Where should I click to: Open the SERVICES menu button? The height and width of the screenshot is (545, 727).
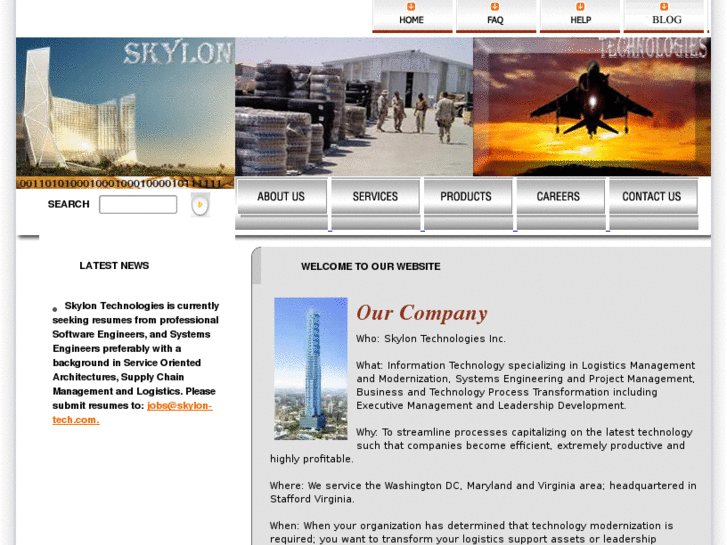(375, 197)
